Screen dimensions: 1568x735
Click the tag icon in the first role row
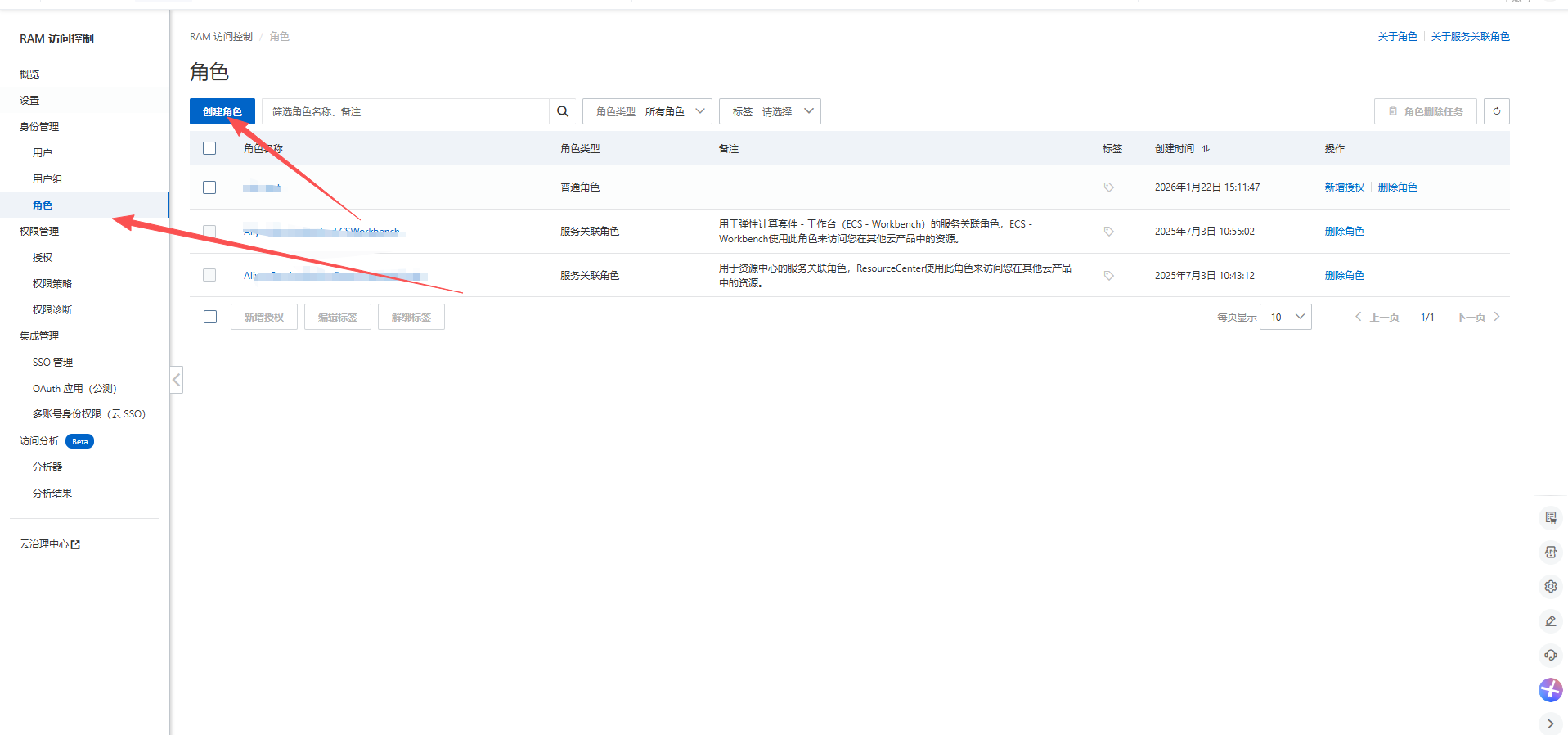pyautogui.click(x=1108, y=187)
